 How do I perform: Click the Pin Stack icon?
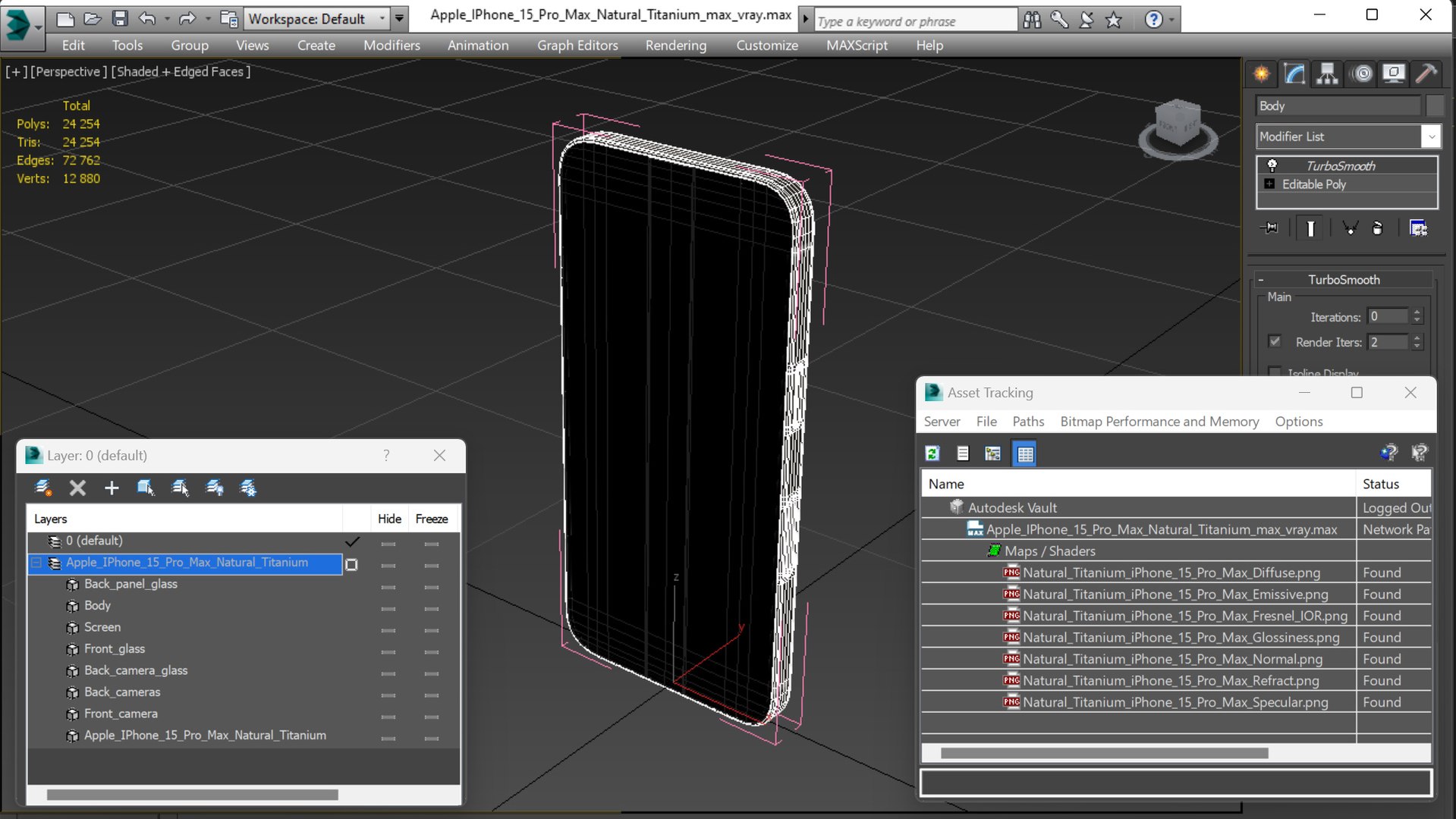pyautogui.click(x=1269, y=228)
